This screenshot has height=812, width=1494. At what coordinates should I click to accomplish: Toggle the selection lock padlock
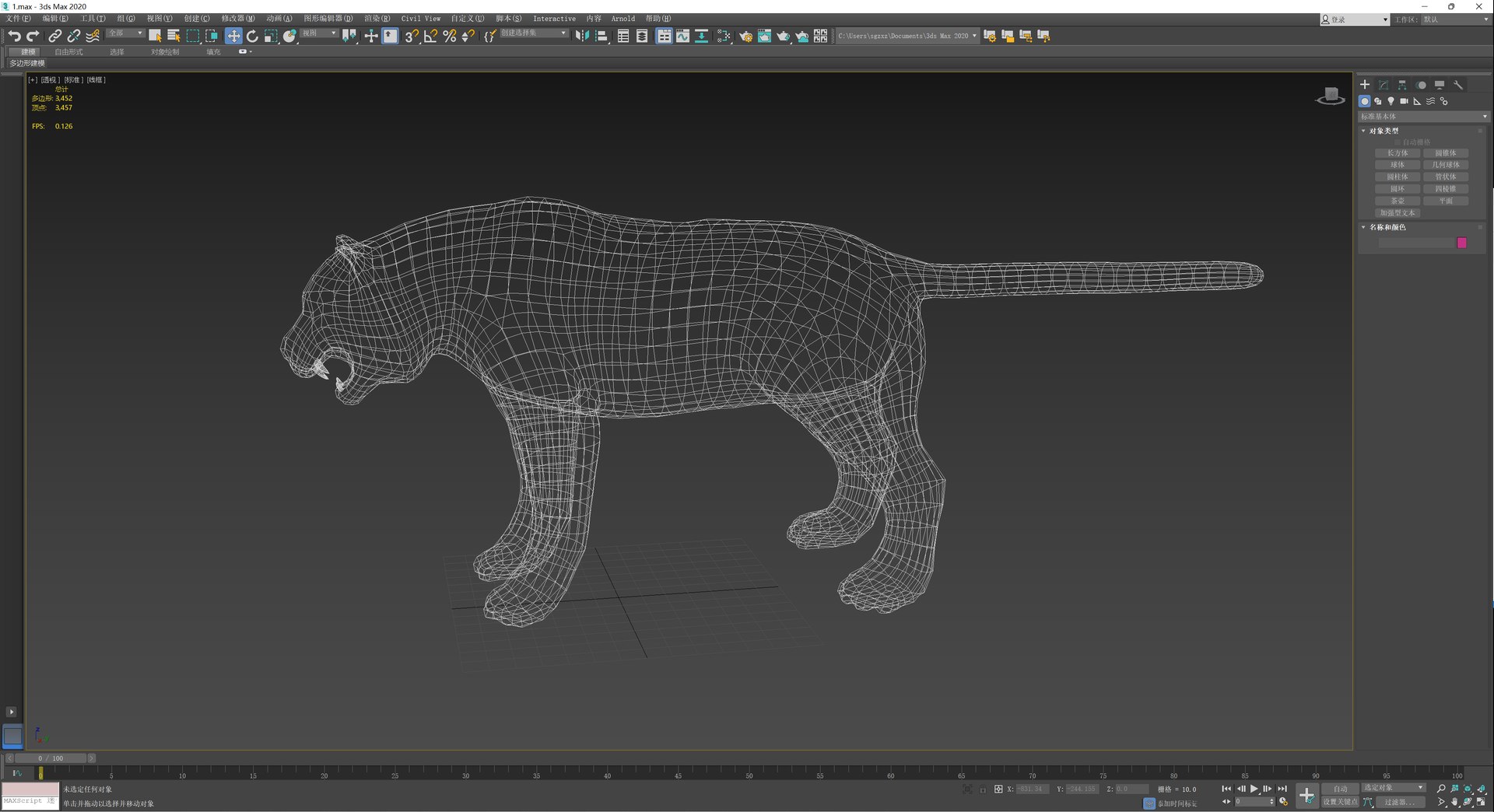pyautogui.click(x=983, y=789)
